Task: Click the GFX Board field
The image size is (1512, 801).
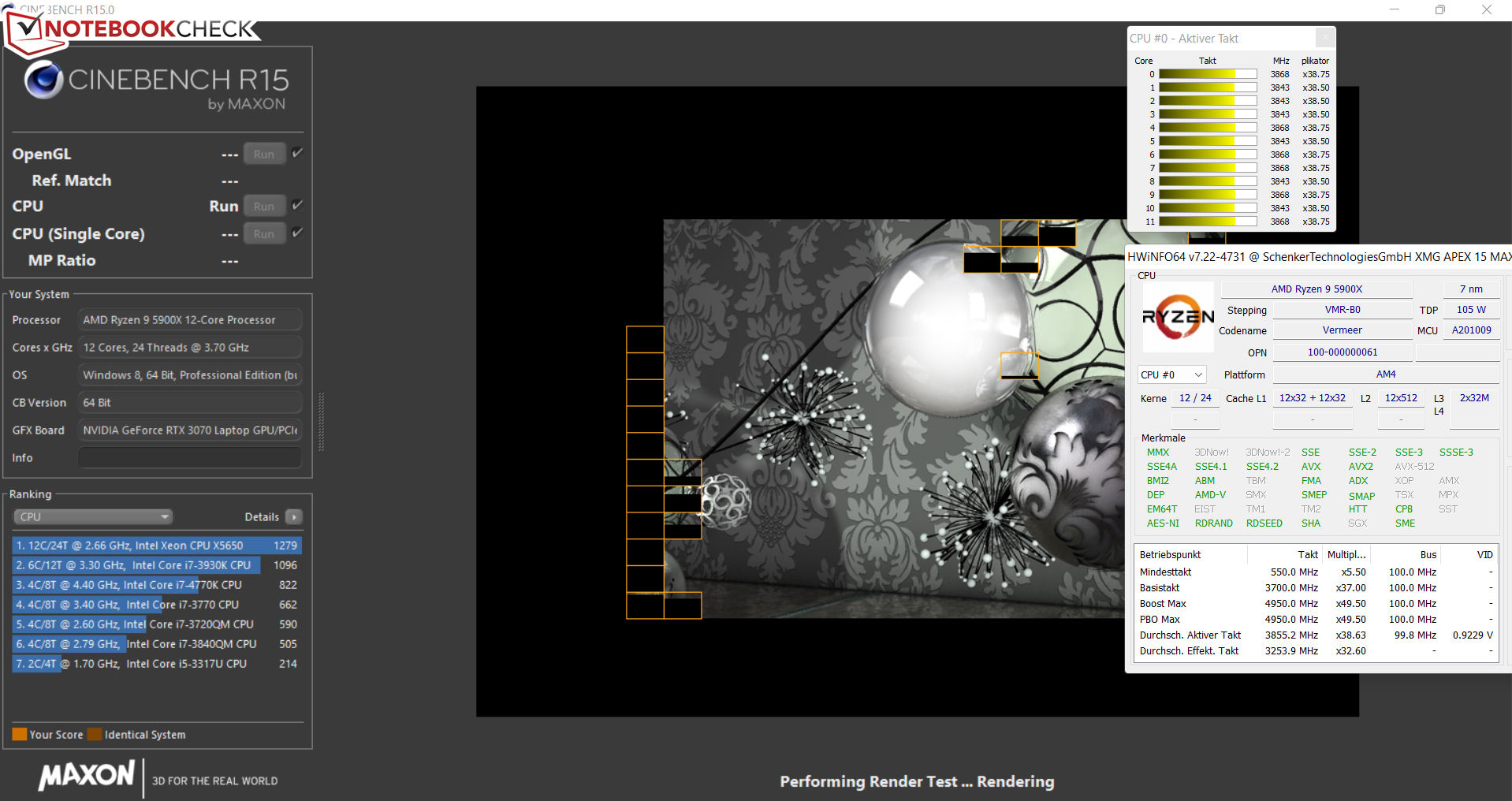Action: coord(190,430)
